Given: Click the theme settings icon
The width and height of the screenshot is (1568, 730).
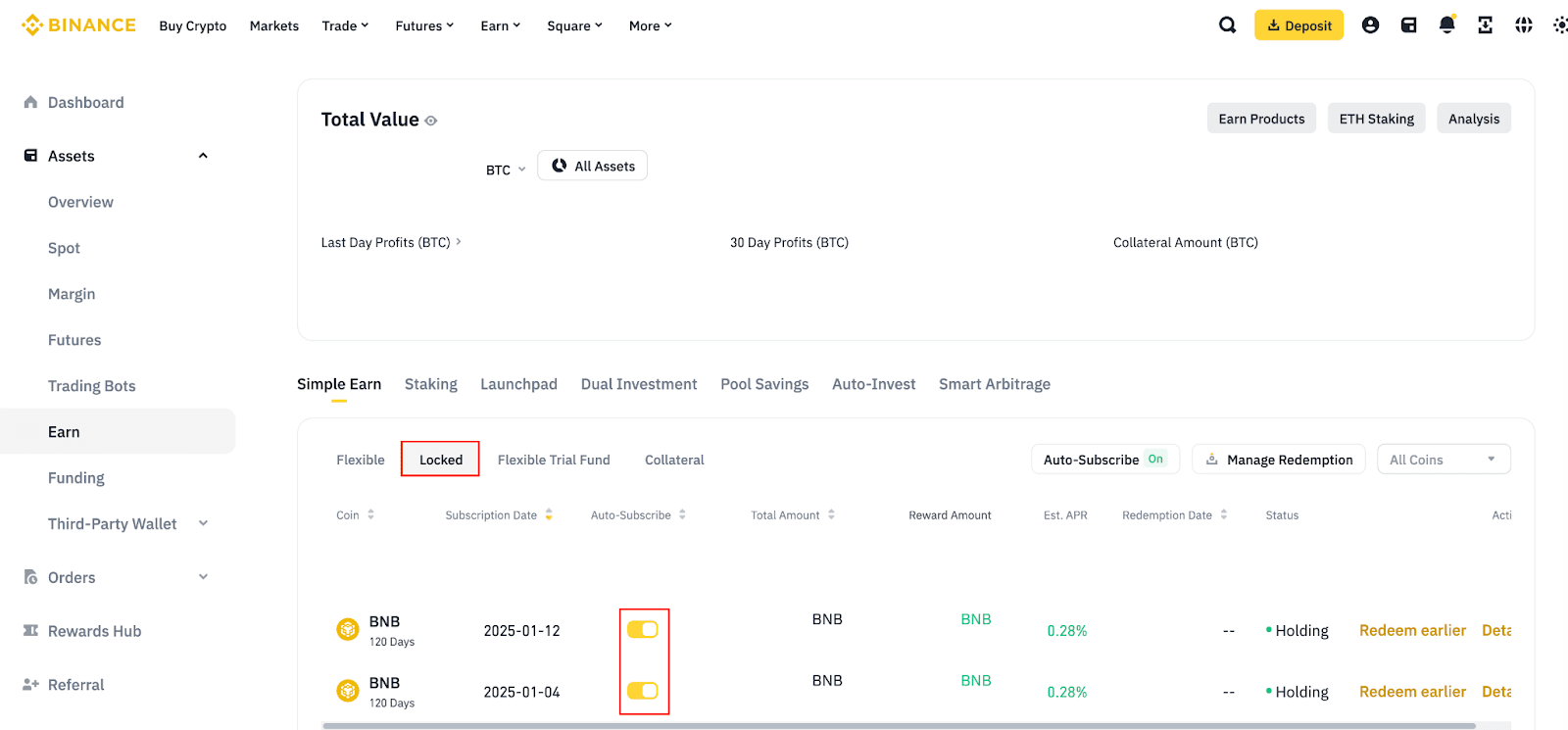Looking at the screenshot, I should (1559, 25).
